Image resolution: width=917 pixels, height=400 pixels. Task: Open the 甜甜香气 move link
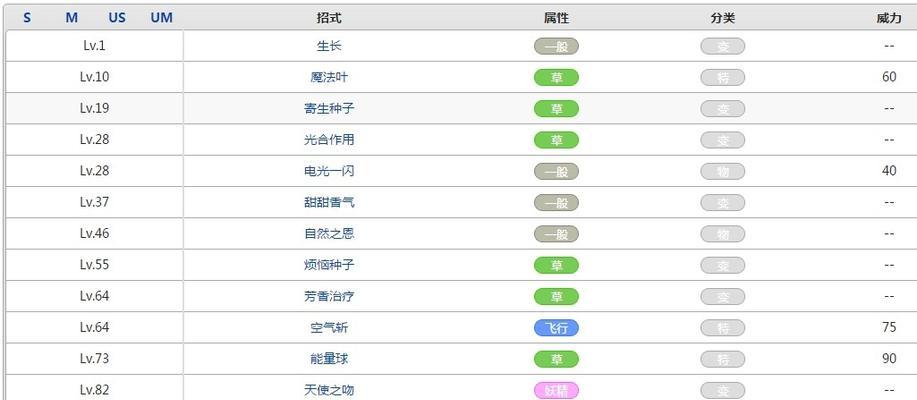[329, 202]
